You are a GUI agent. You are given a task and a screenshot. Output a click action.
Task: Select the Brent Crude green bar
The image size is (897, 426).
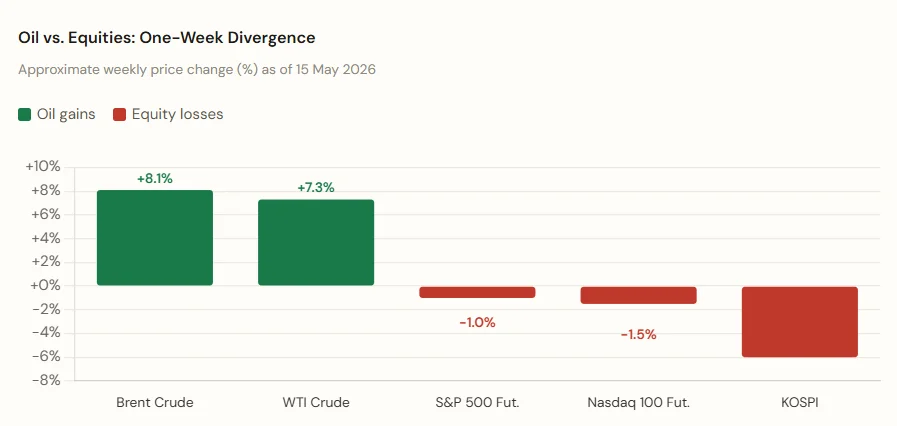tap(154, 238)
